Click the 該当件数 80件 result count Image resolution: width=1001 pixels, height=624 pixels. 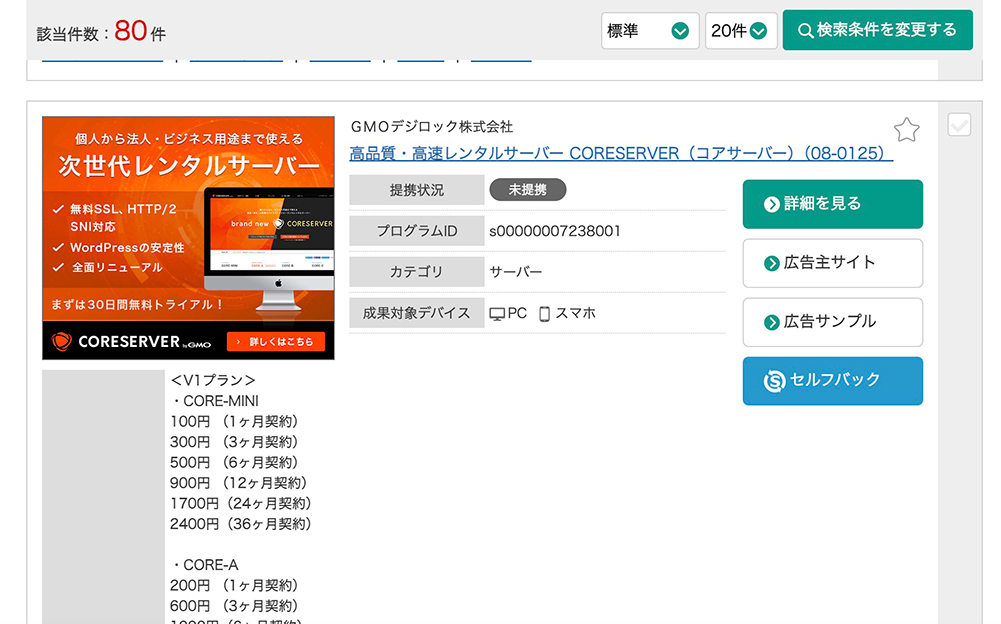point(101,31)
